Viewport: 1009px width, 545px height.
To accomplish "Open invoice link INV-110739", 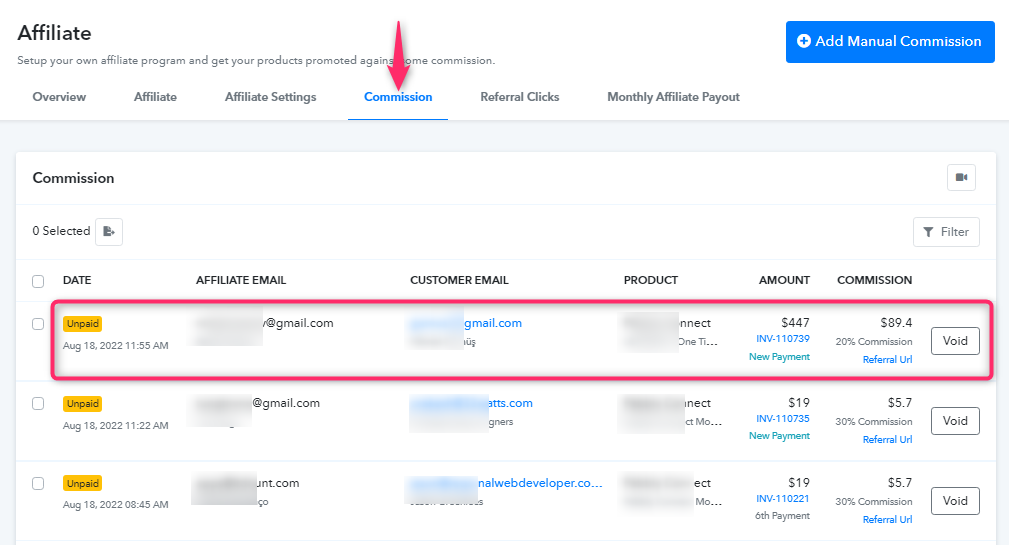I will tap(782, 338).
